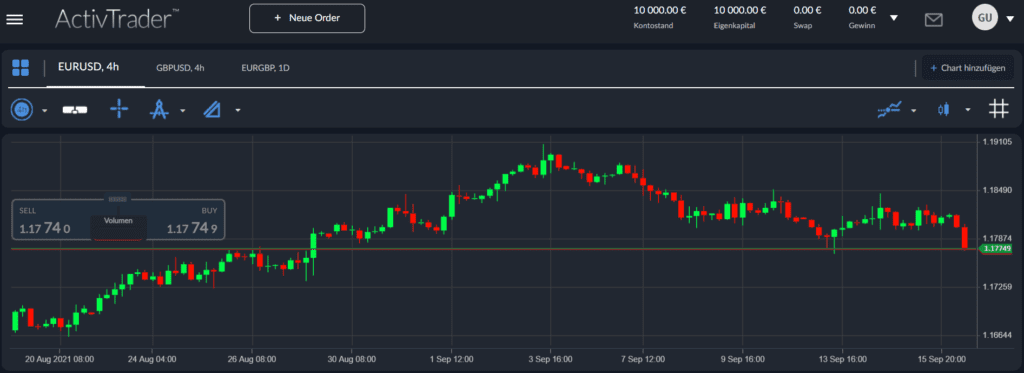
Task: Click the 1 Sep 12:00 time label
Action: 451,359
